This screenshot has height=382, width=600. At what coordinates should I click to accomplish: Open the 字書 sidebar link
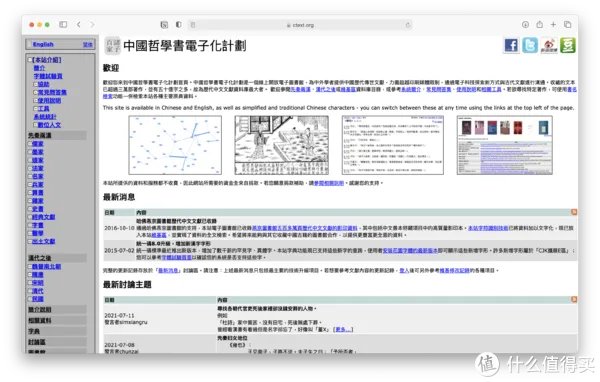click(x=38, y=225)
